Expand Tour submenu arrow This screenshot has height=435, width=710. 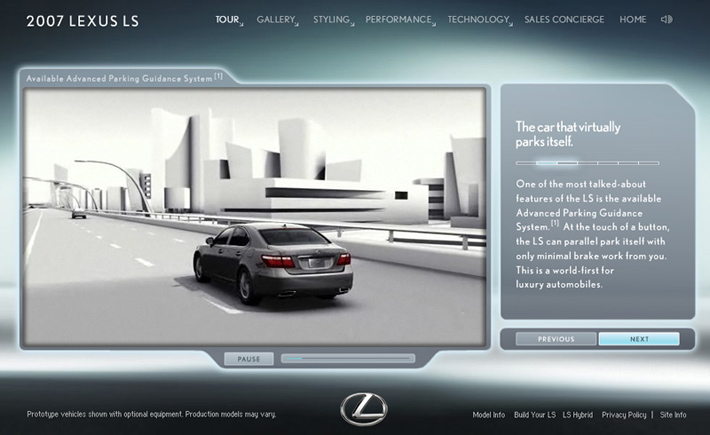[241, 24]
